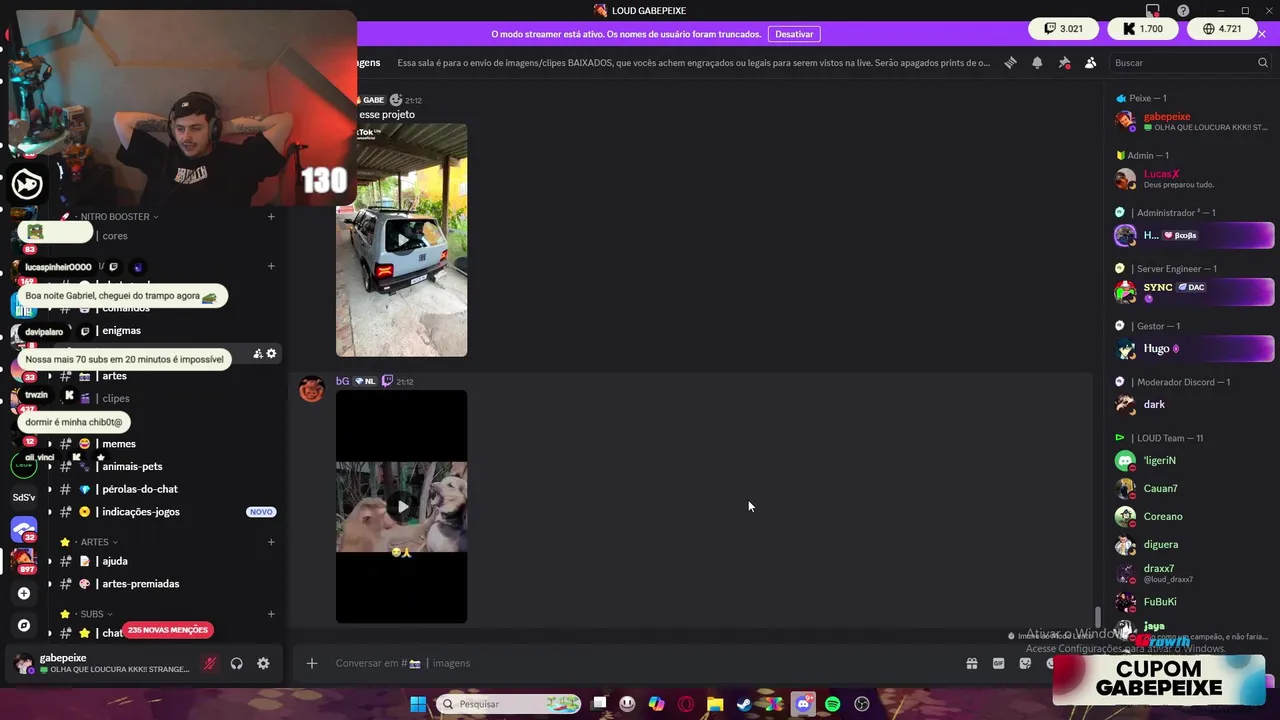Screen dimensions: 1280x720
Task: Toggle headphones deafen button
Action: pos(237,663)
